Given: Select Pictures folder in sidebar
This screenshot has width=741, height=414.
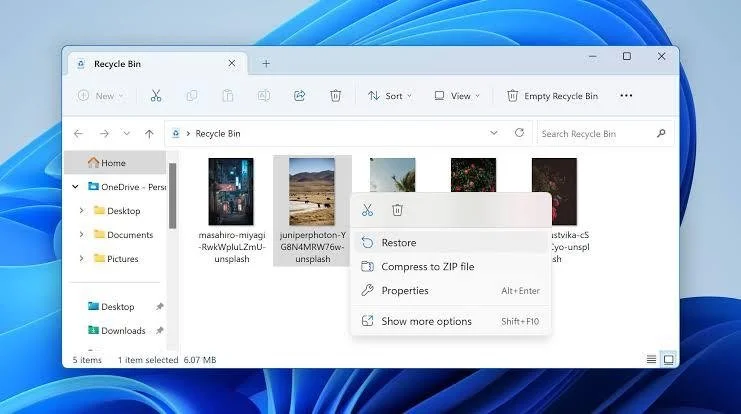Looking at the screenshot, I should click(x=116, y=259).
